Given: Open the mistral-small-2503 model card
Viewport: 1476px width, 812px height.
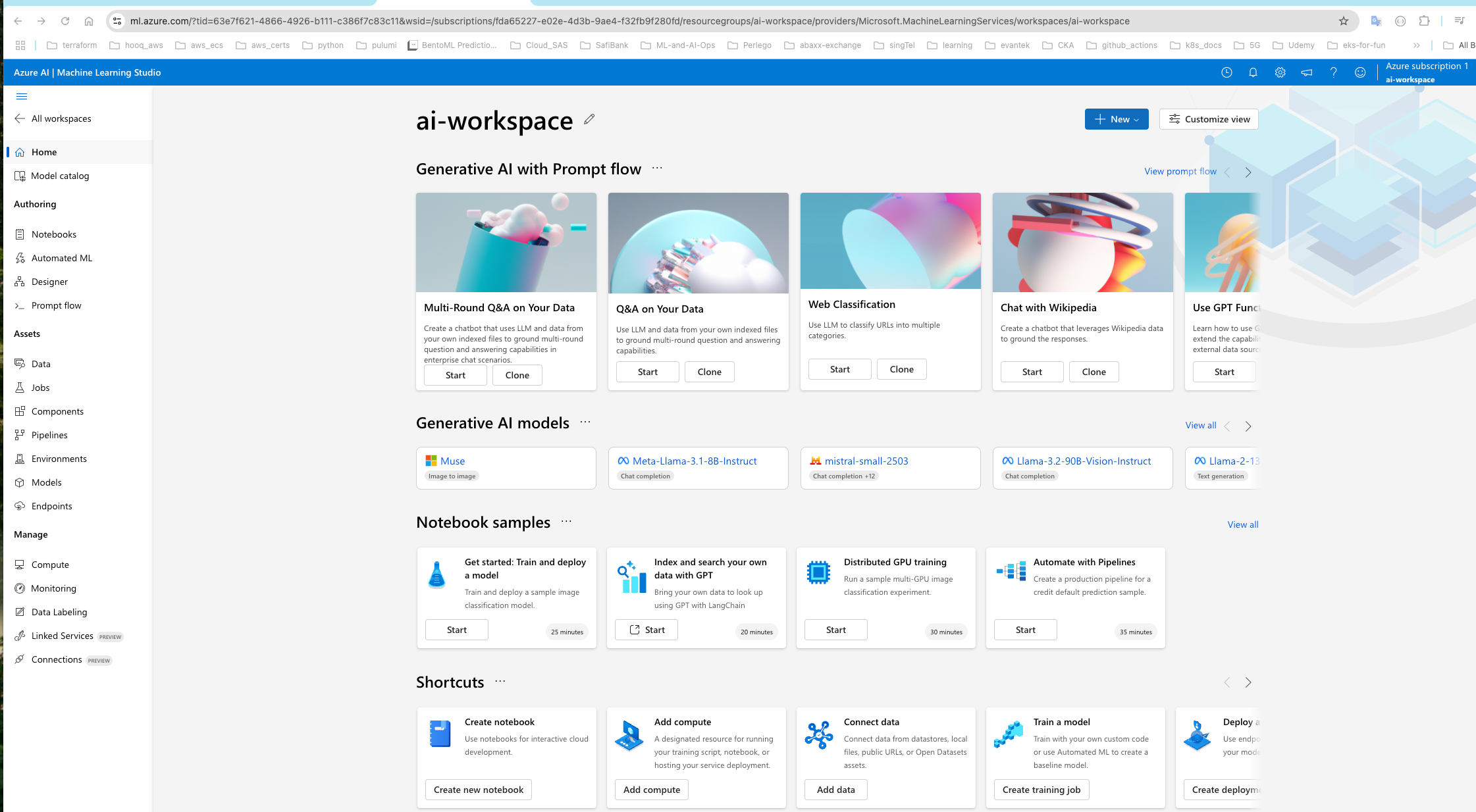Looking at the screenshot, I should (x=891, y=468).
